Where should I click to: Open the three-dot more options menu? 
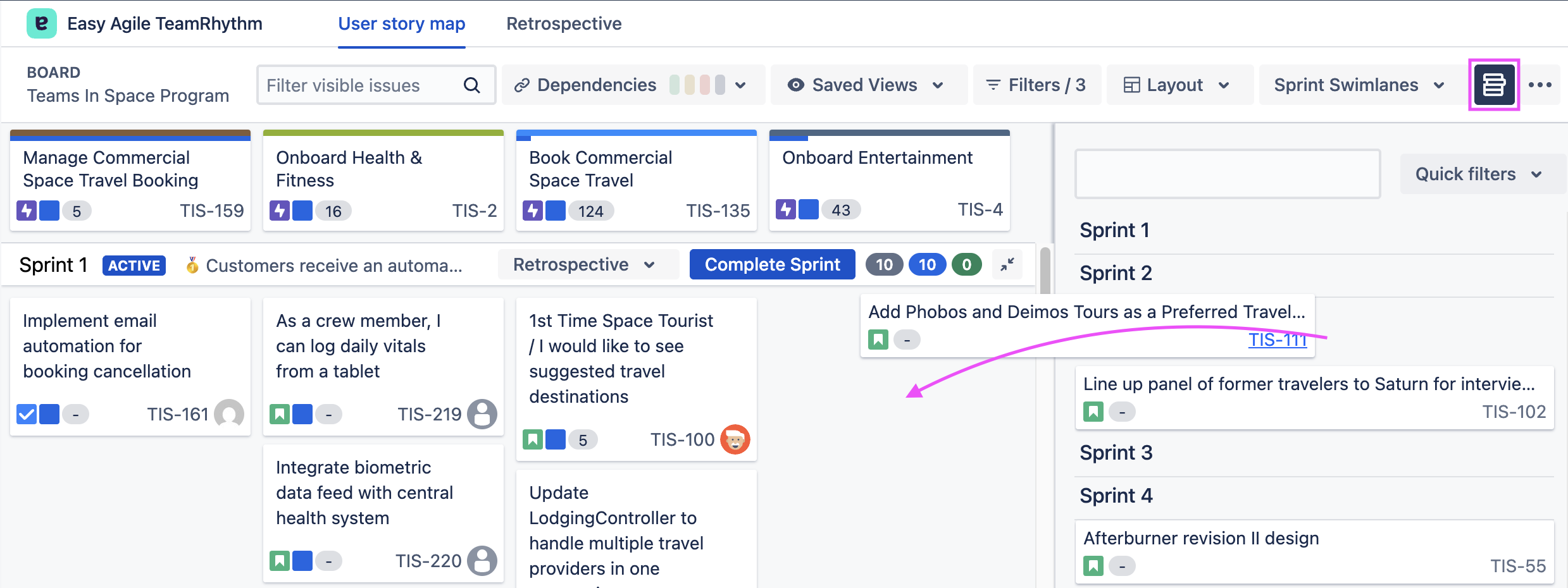click(1540, 85)
